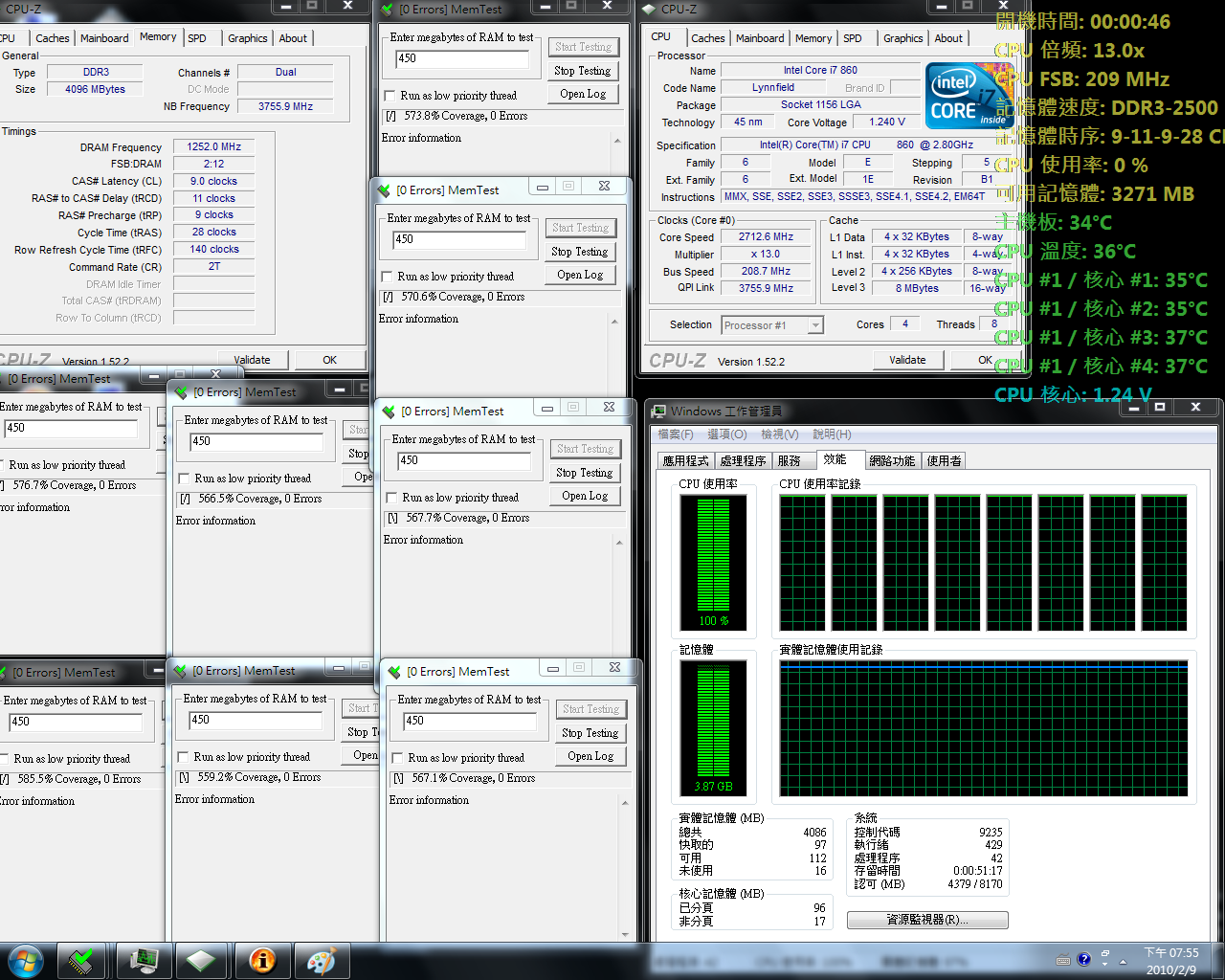Enable low priority in 567.7% MemTest window

[x=391, y=498]
